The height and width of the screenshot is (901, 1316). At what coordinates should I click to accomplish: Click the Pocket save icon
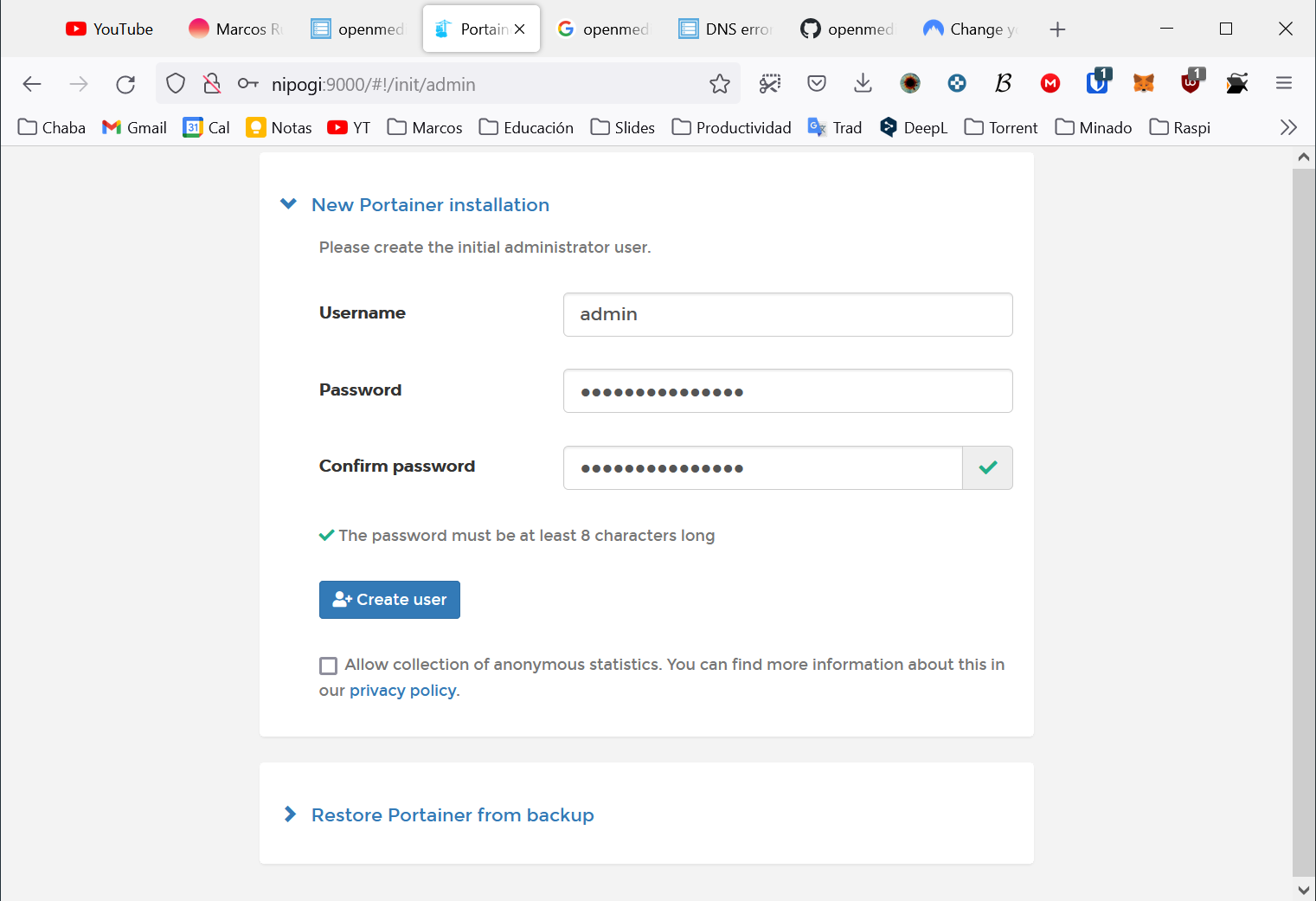(816, 84)
